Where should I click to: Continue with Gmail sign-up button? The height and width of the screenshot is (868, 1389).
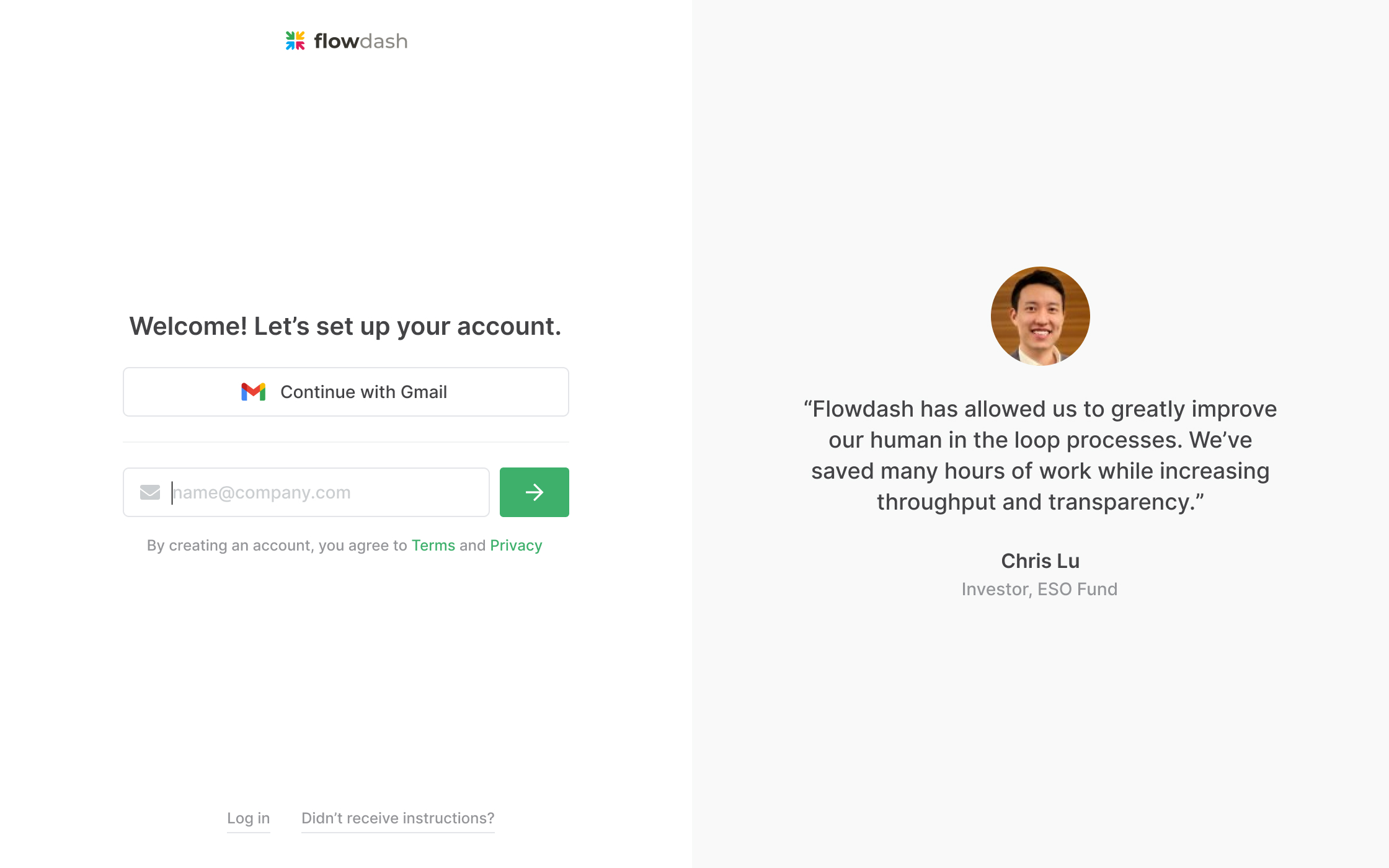click(346, 392)
